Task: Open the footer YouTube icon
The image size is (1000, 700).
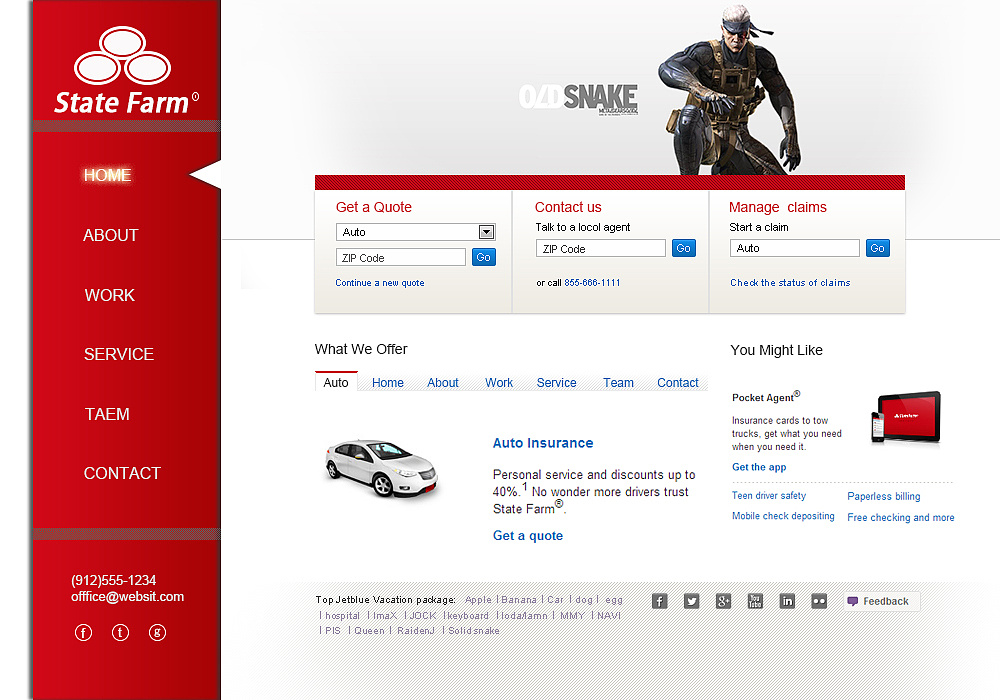Action: (x=755, y=601)
